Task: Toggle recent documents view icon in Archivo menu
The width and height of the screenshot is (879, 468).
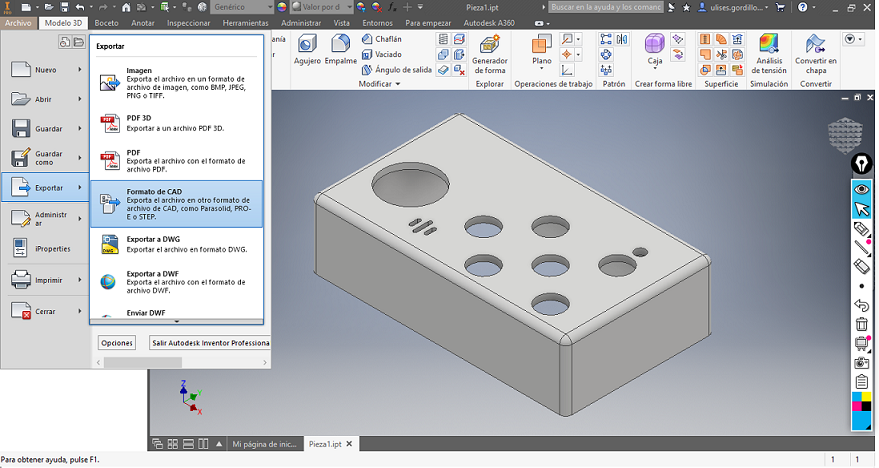Action: 65,42
